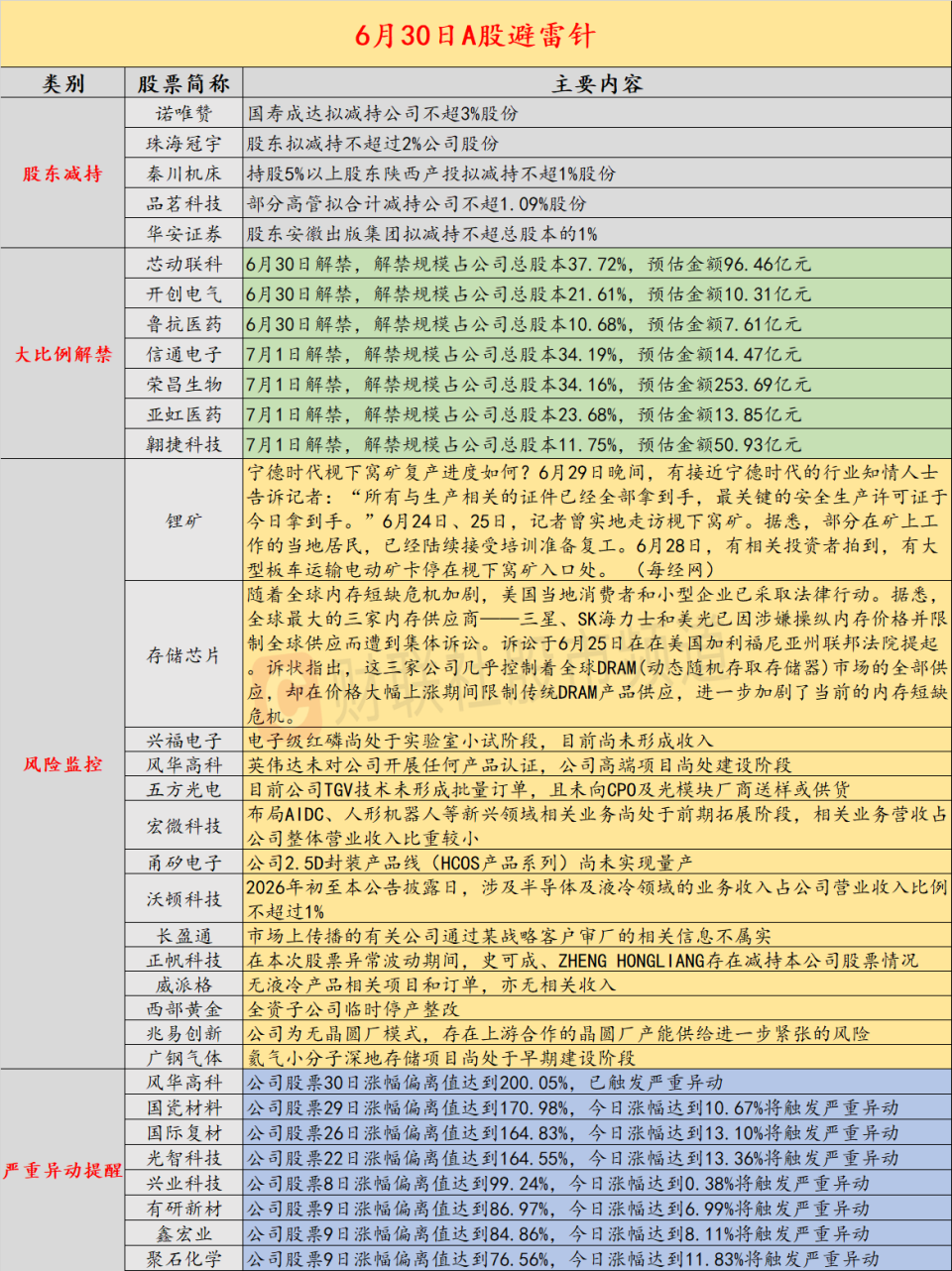Click the 2.5D封装产品线 content cell

(x=597, y=864)
